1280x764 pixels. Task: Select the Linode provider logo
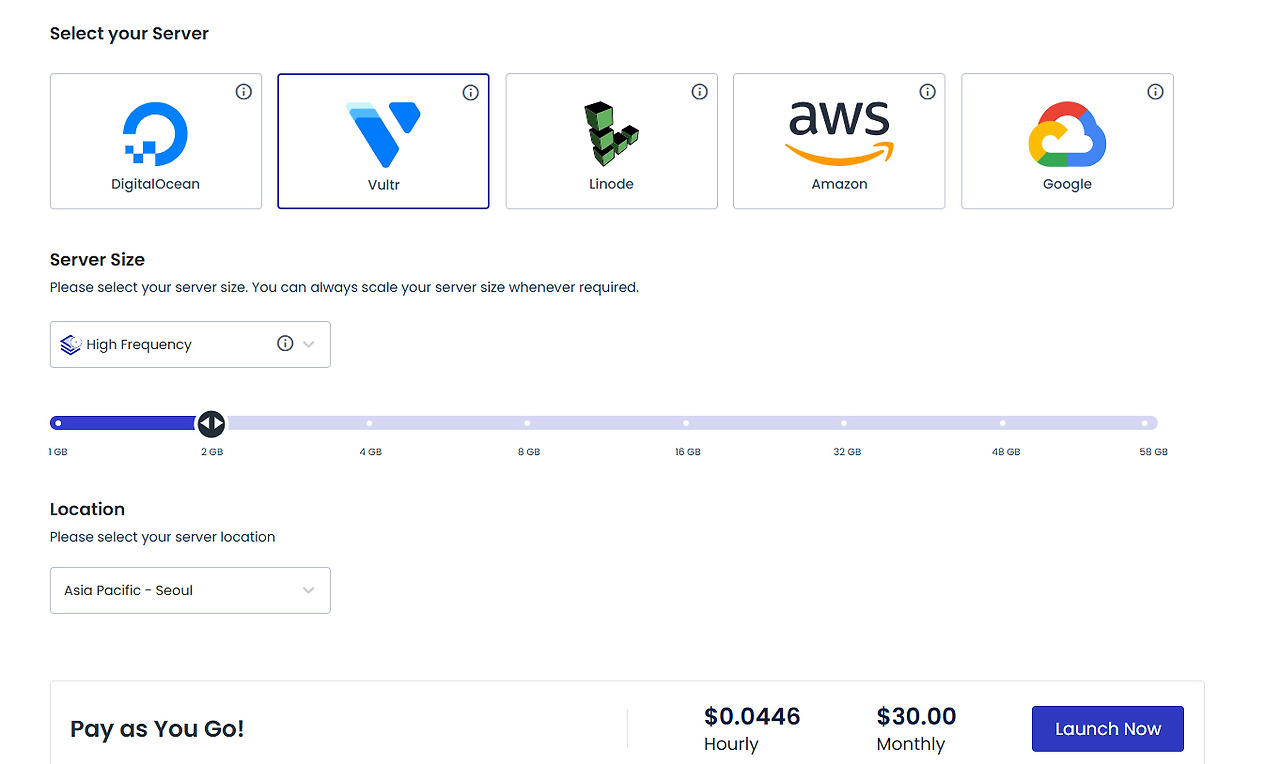611,131
